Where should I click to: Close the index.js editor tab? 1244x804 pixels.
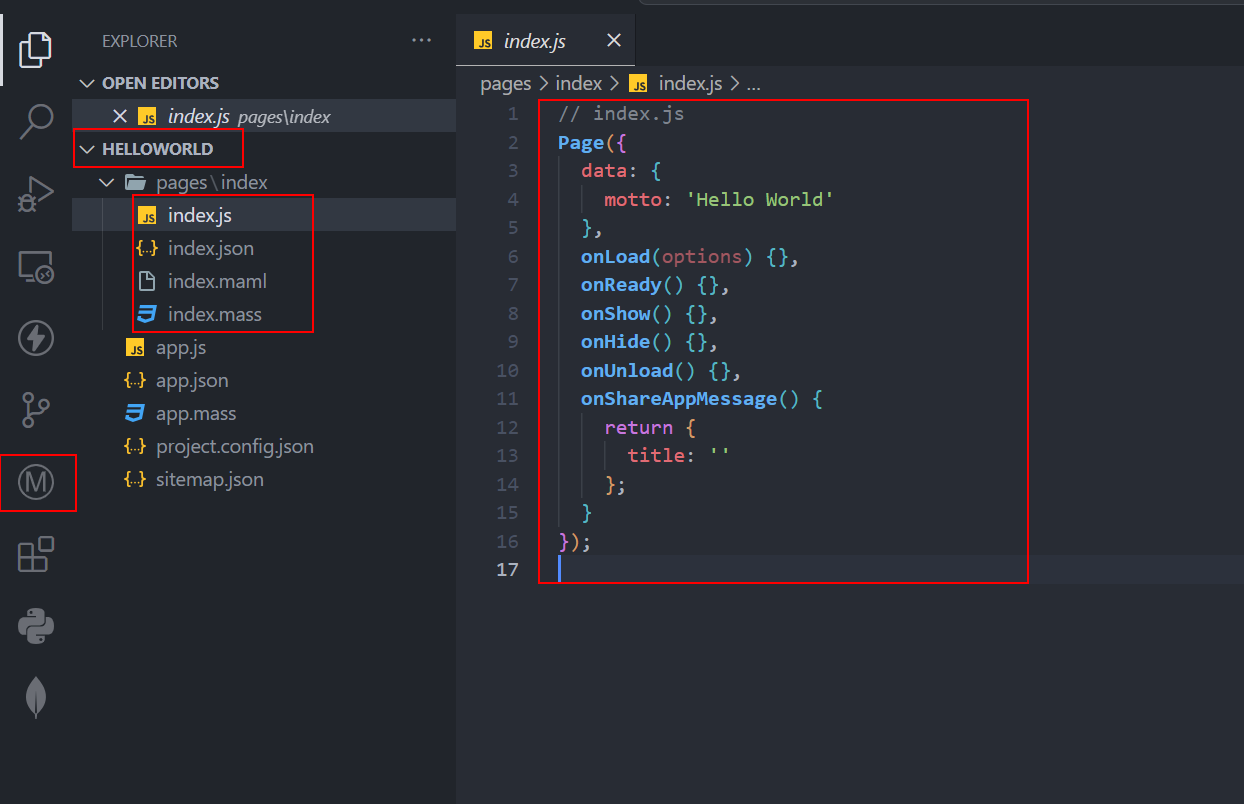pos(614,41)
